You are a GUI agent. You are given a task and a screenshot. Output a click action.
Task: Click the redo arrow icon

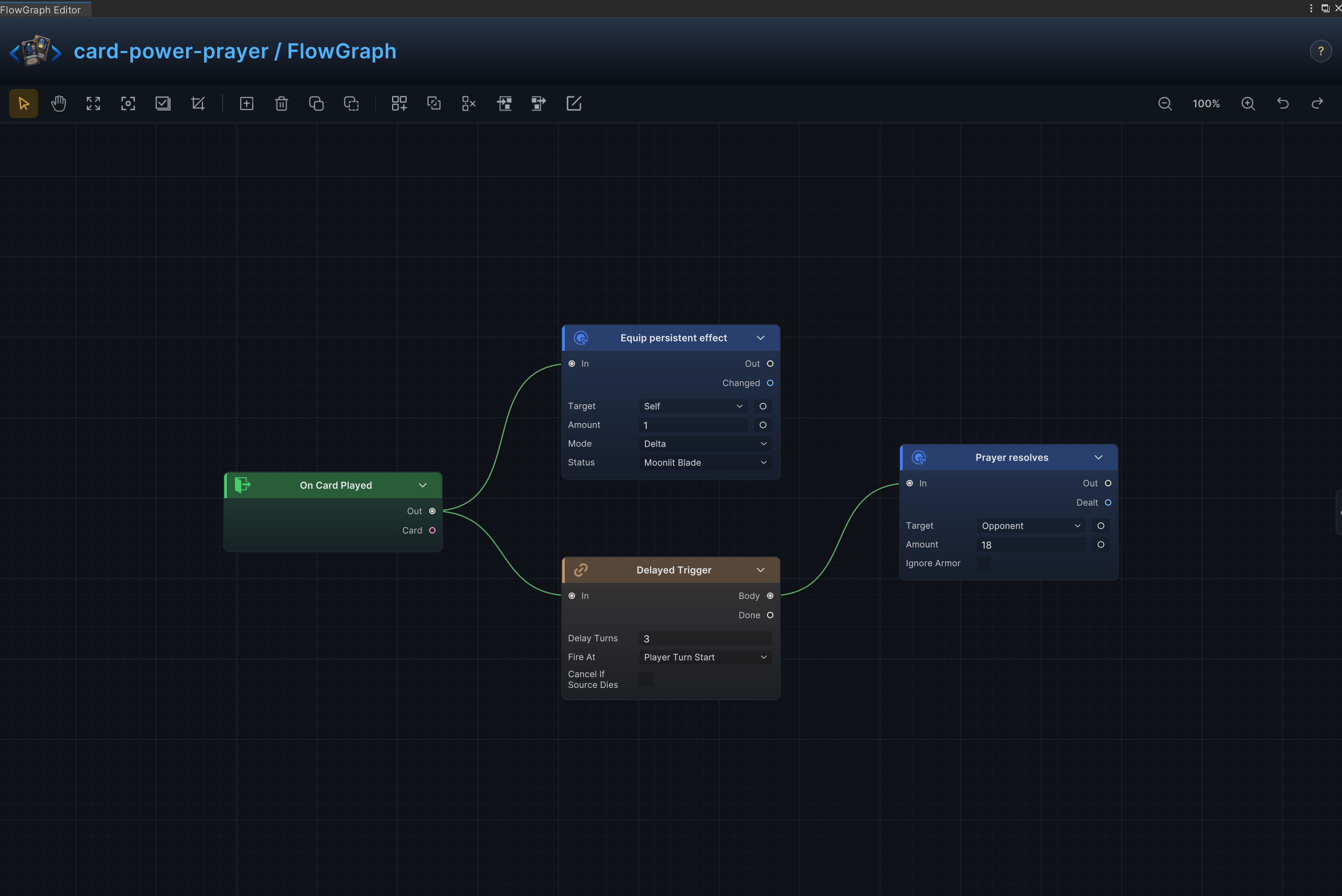coord(1317,103)
